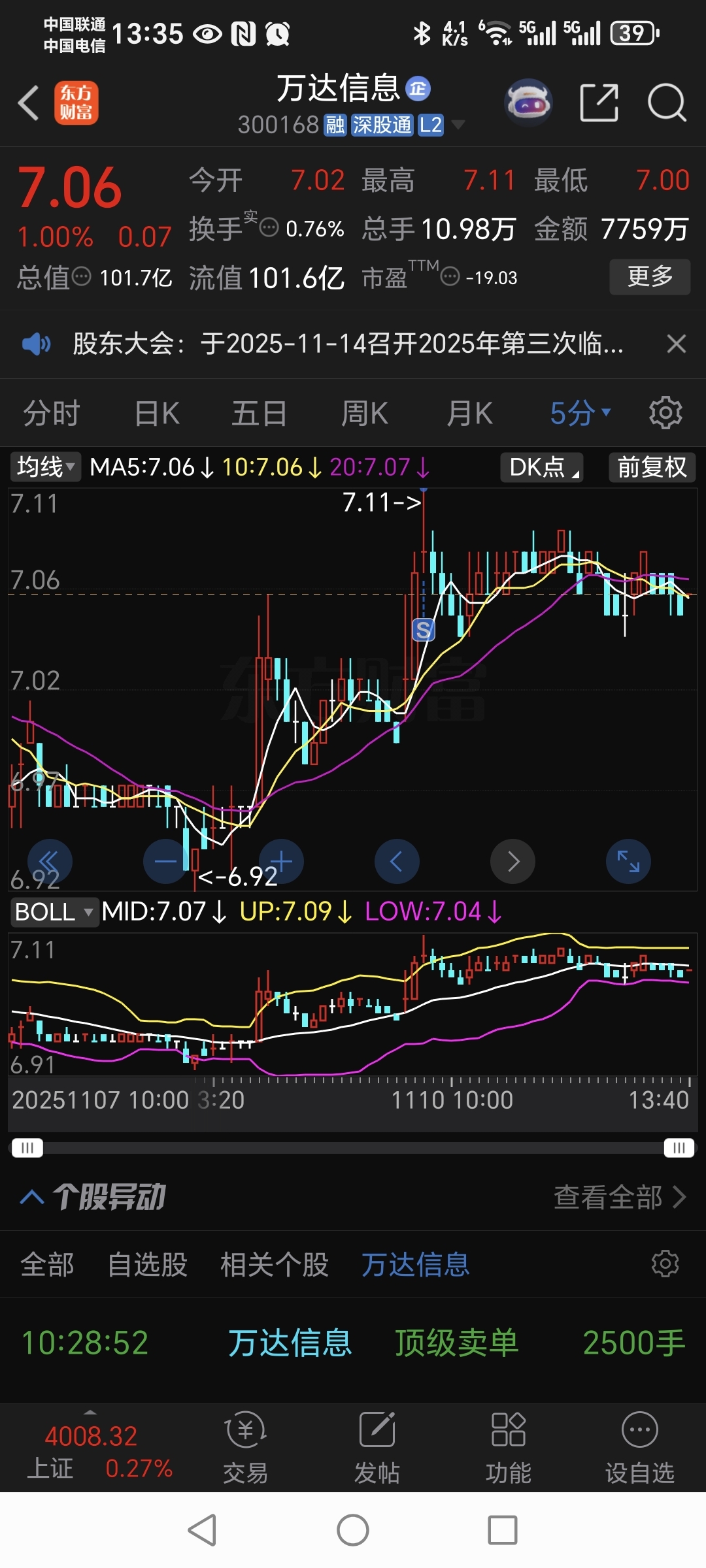Tap the Android recent apps button
This screenshot has width=706, height=1568.
503,1530
